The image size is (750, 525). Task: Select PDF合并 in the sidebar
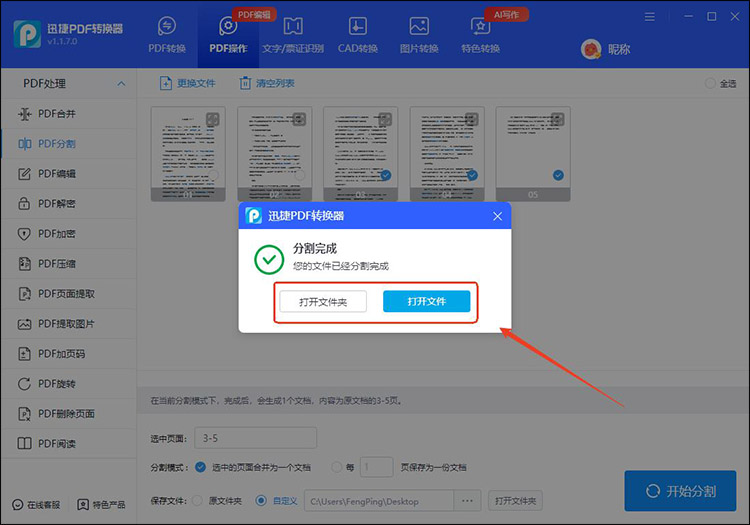tap(68, 114)
